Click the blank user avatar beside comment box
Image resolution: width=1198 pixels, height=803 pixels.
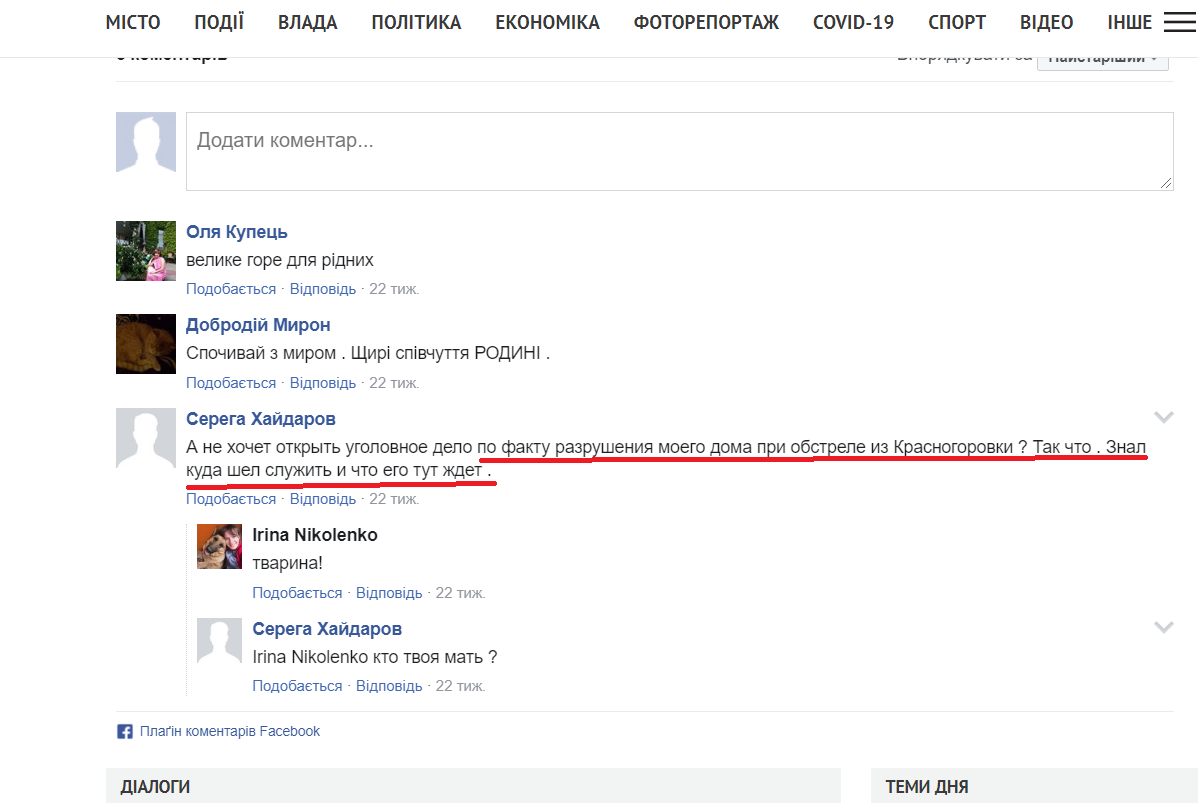tap(146, 142)
